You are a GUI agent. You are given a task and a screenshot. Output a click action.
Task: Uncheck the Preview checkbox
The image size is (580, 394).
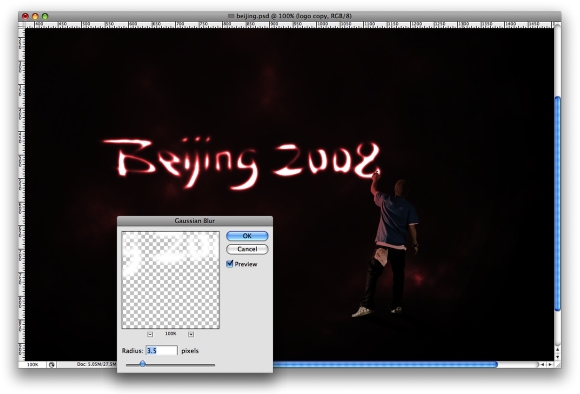click(230, 264)
